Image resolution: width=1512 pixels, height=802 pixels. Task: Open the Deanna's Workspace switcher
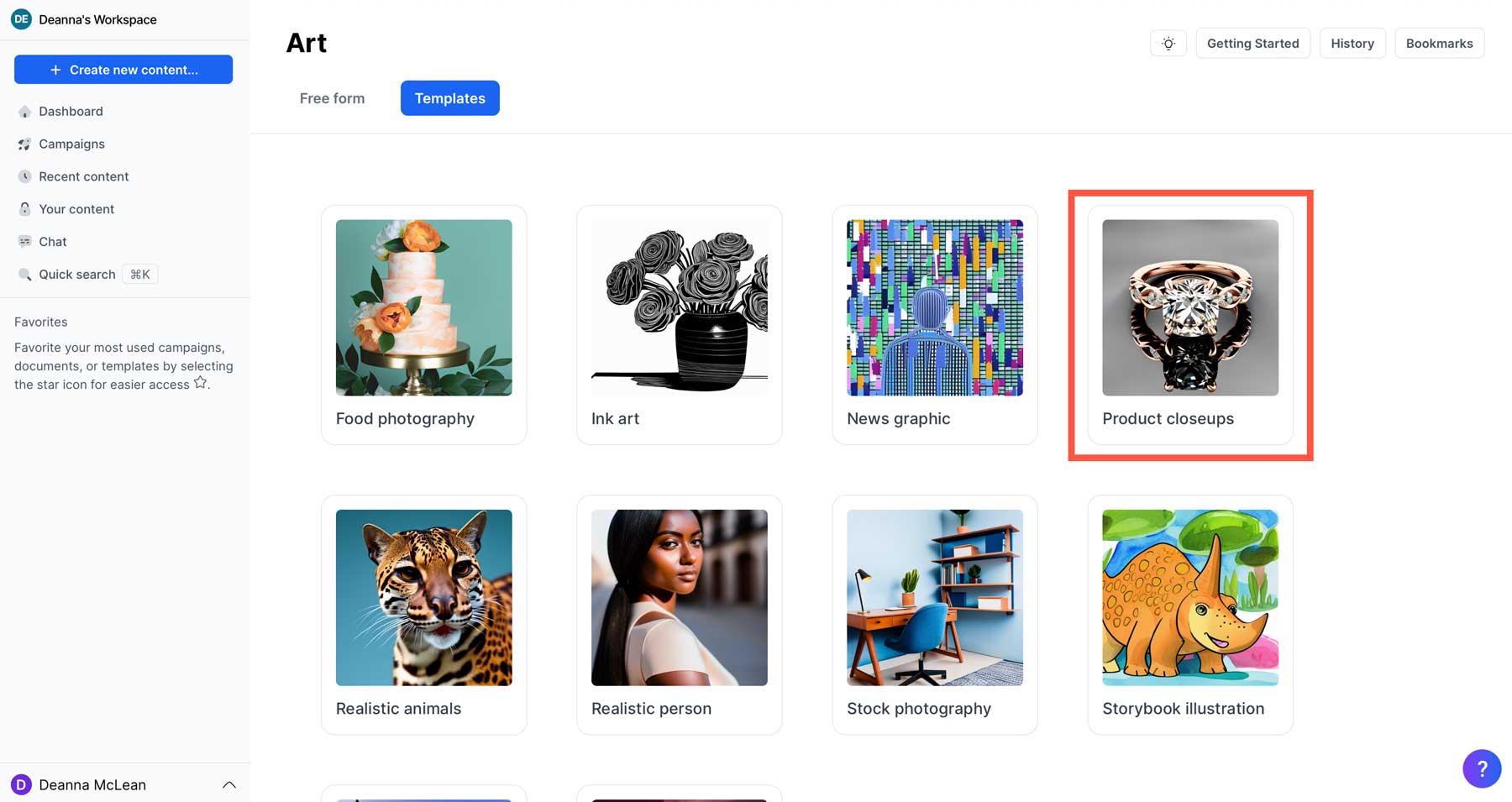tap(97, 19)
